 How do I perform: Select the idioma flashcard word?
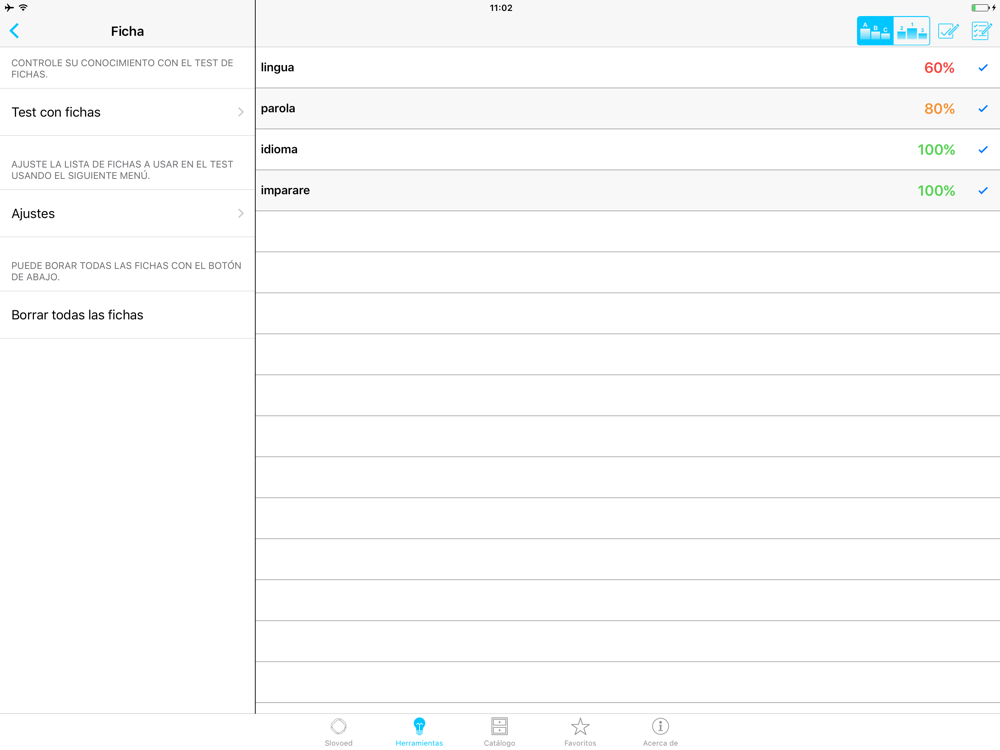279,149
